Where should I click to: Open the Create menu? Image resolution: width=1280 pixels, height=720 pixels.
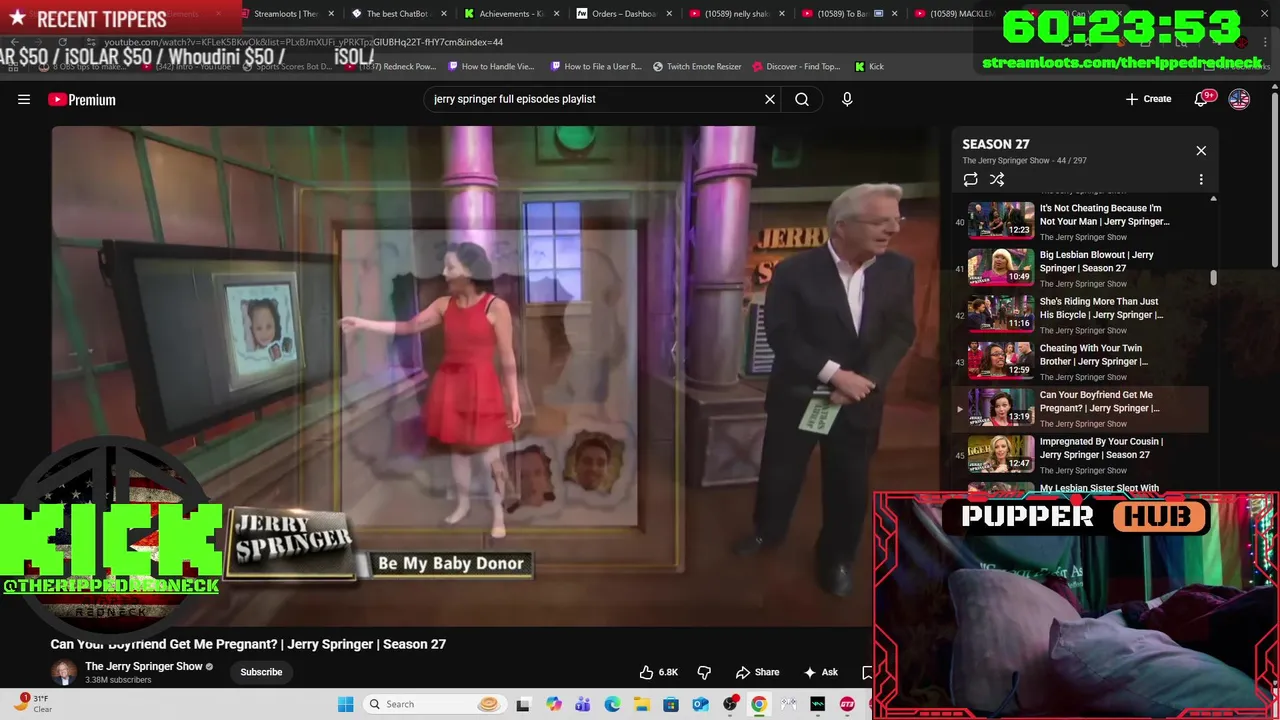pos(1148,99)
